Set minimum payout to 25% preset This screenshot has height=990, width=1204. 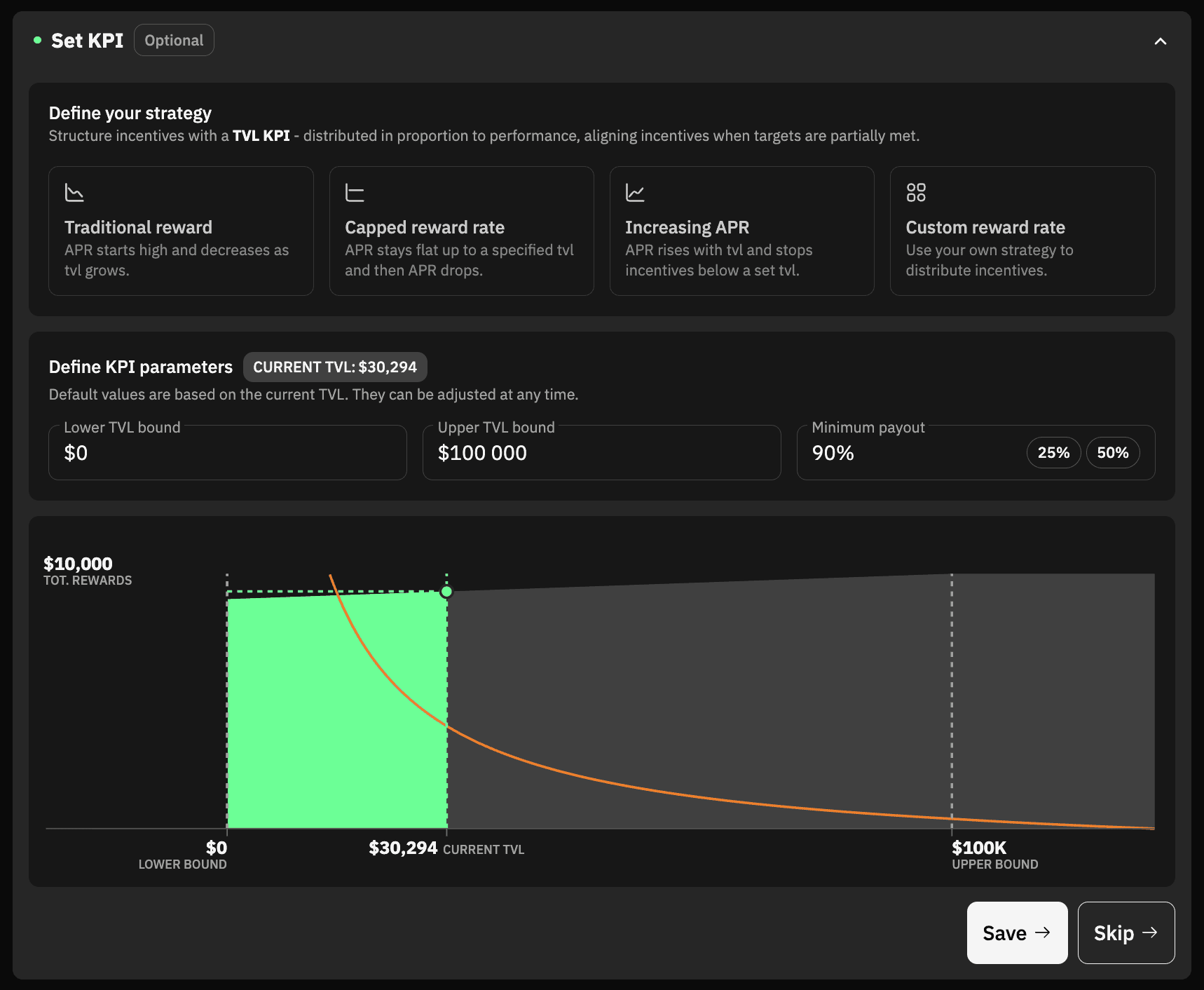(x=1053, y=452)
